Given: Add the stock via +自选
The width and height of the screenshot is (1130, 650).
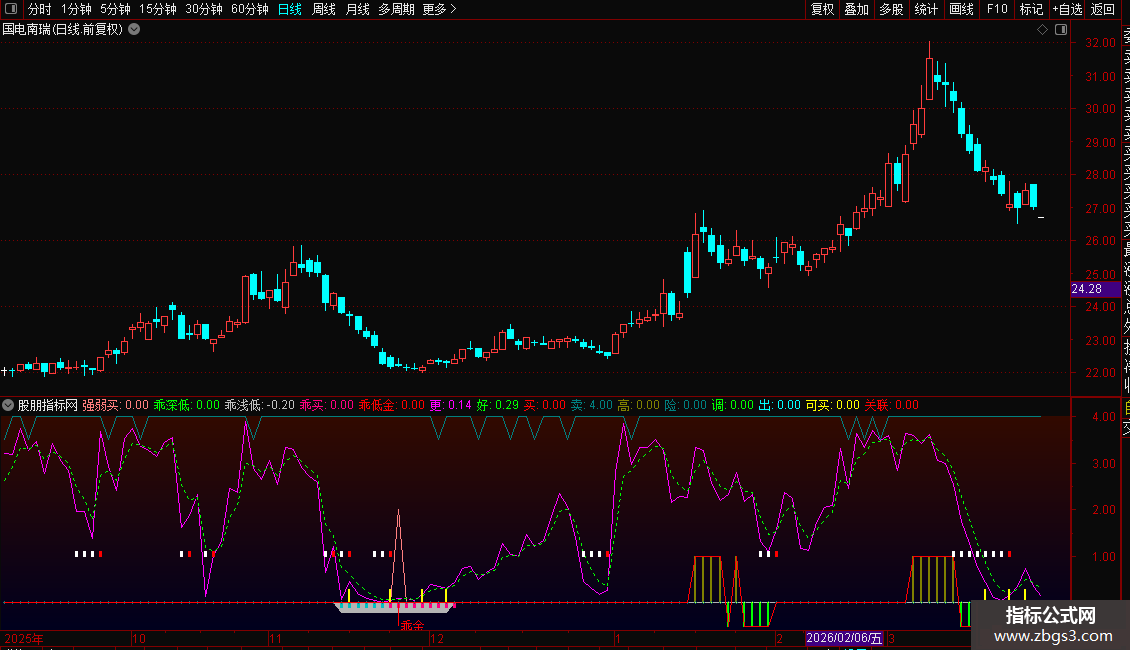Looking at the screenshot, I should click(1067, 9).
